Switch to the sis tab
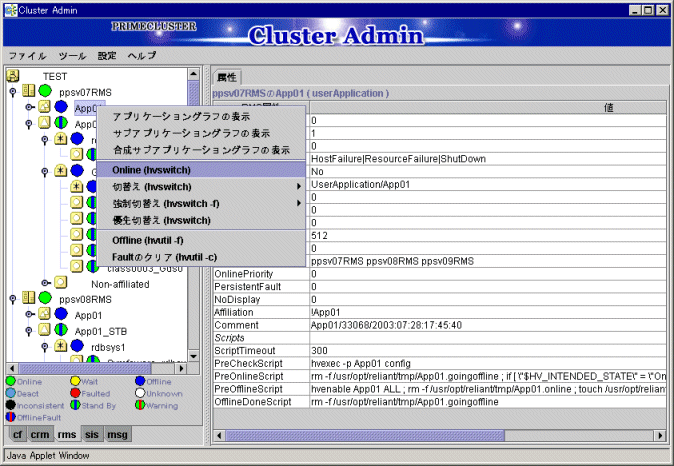674x466 pixels. click(x=92, y=434)
